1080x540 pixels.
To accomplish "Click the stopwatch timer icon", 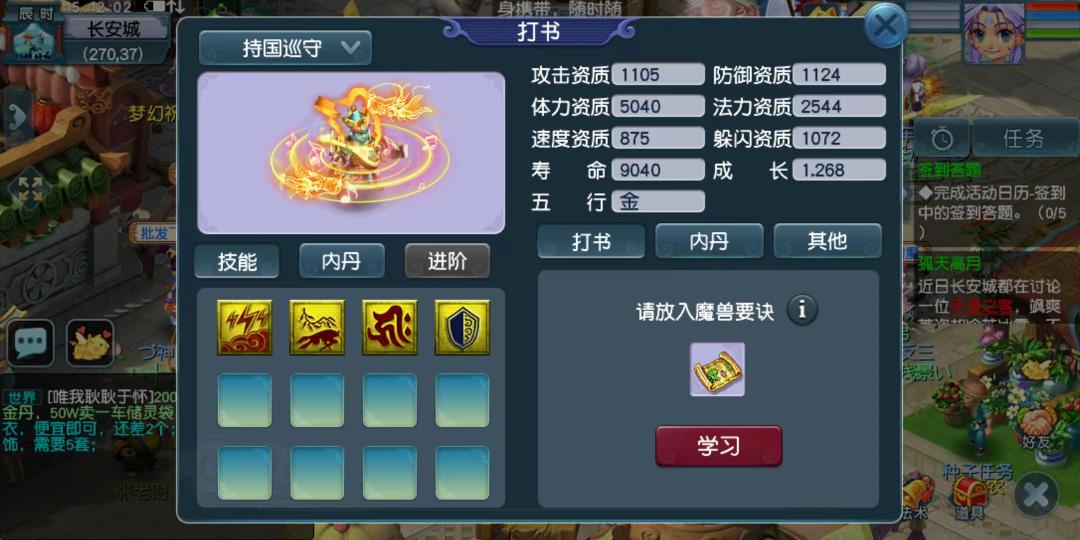I will click(942, 139).
